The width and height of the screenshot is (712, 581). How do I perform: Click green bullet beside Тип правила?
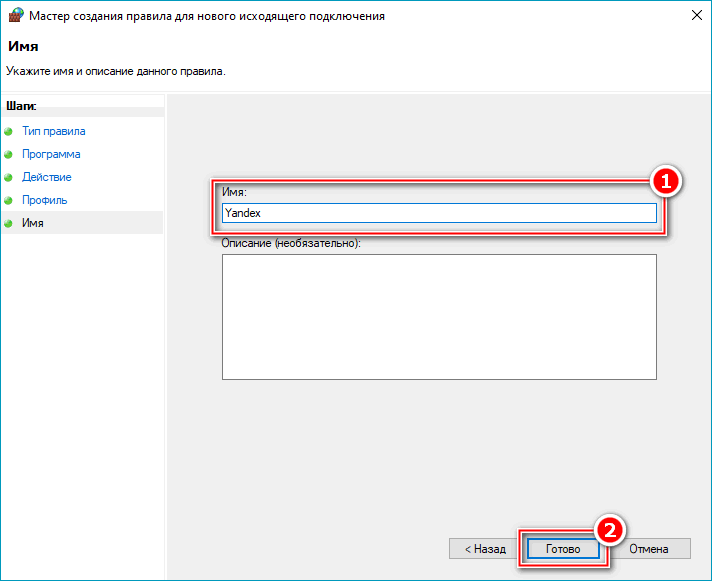[x=9, y=132]
